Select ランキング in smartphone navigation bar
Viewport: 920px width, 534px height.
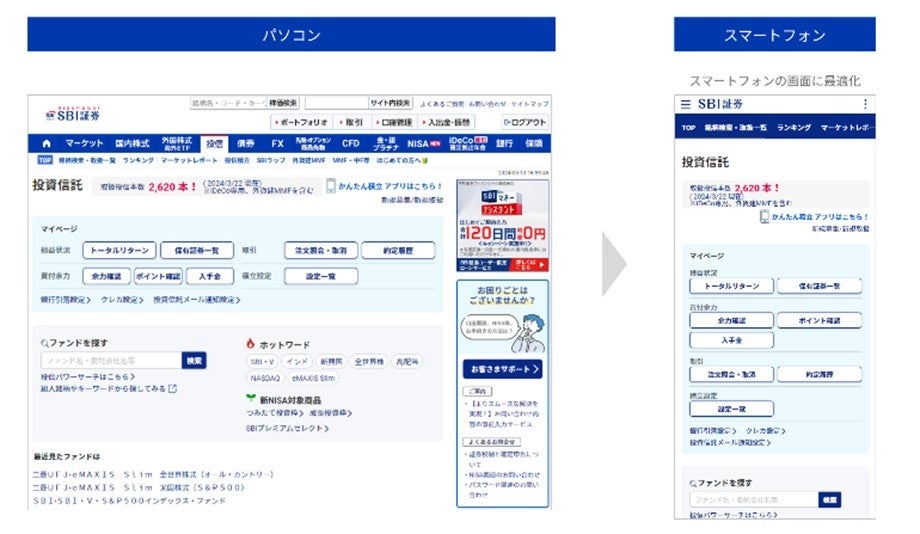pyautogui.click(x=793, y=127)
